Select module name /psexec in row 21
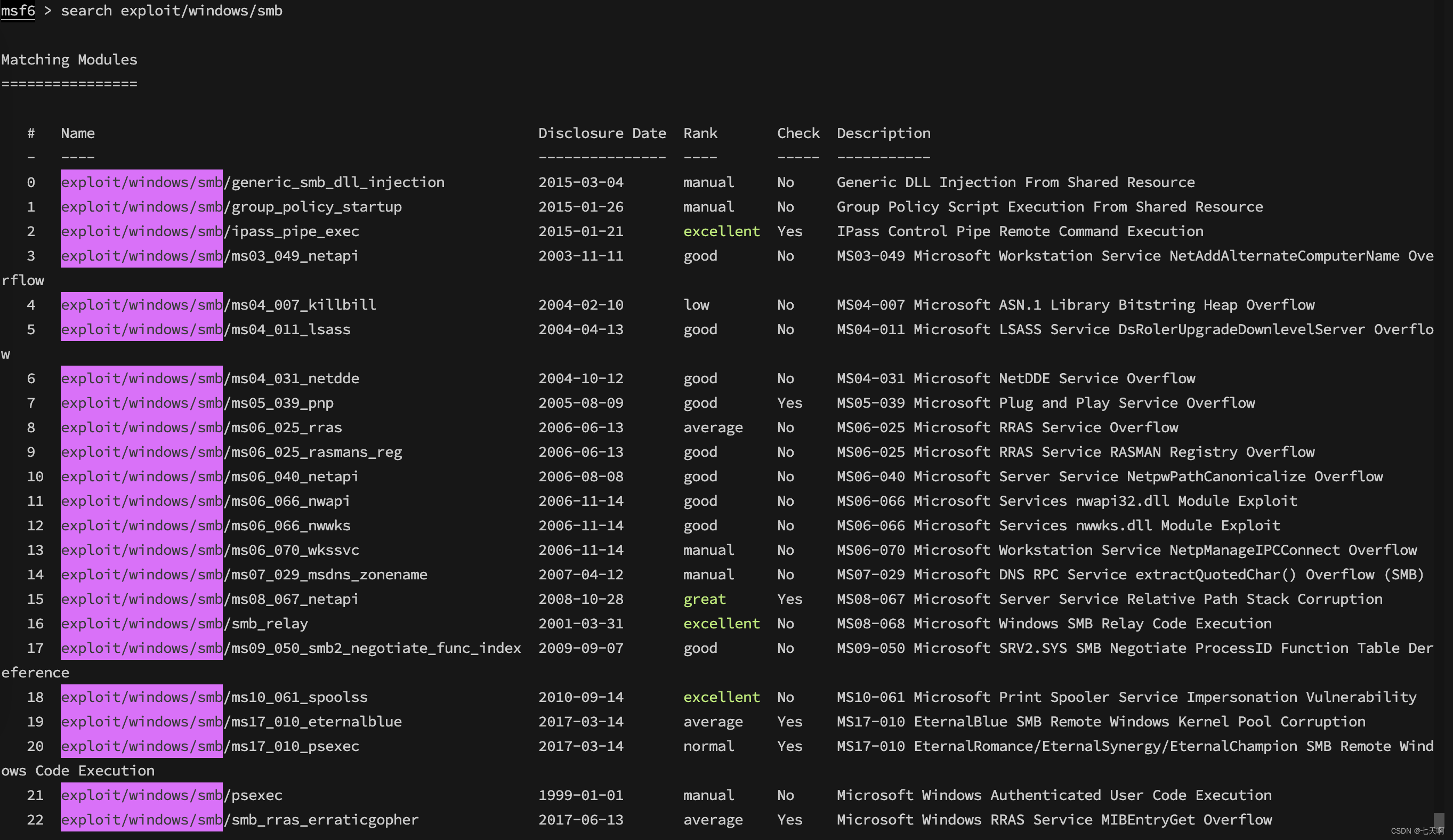 (x=253, y=795)
